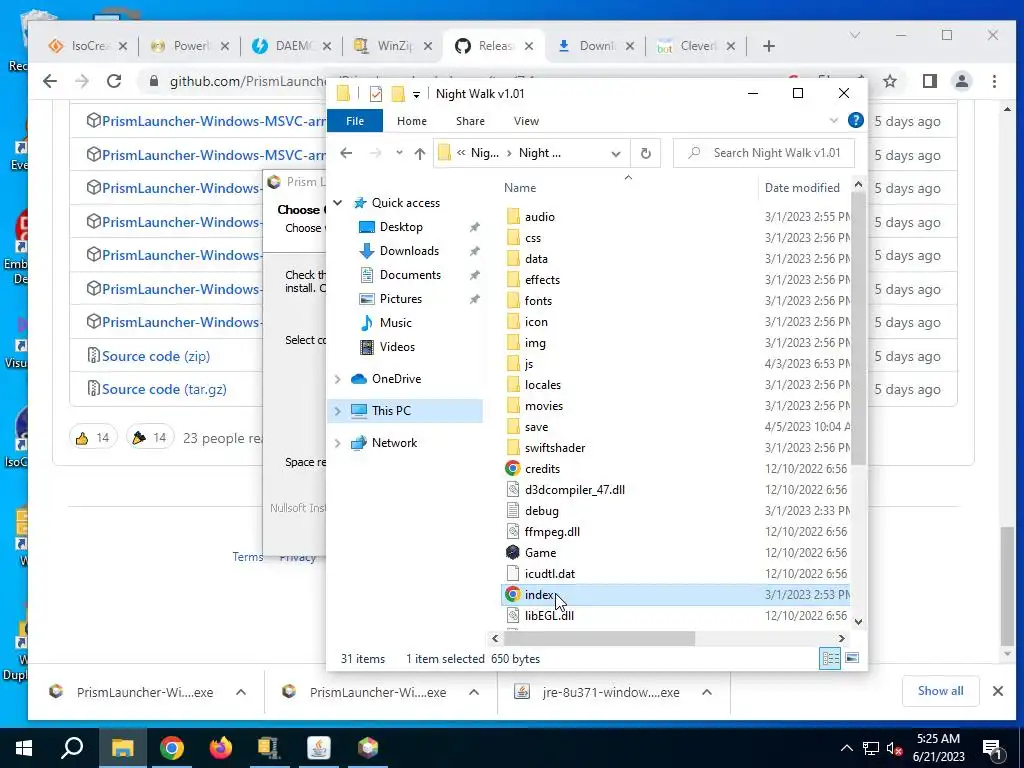
Task: Open taskbar search magnifier
Action: tap(72, 748)
